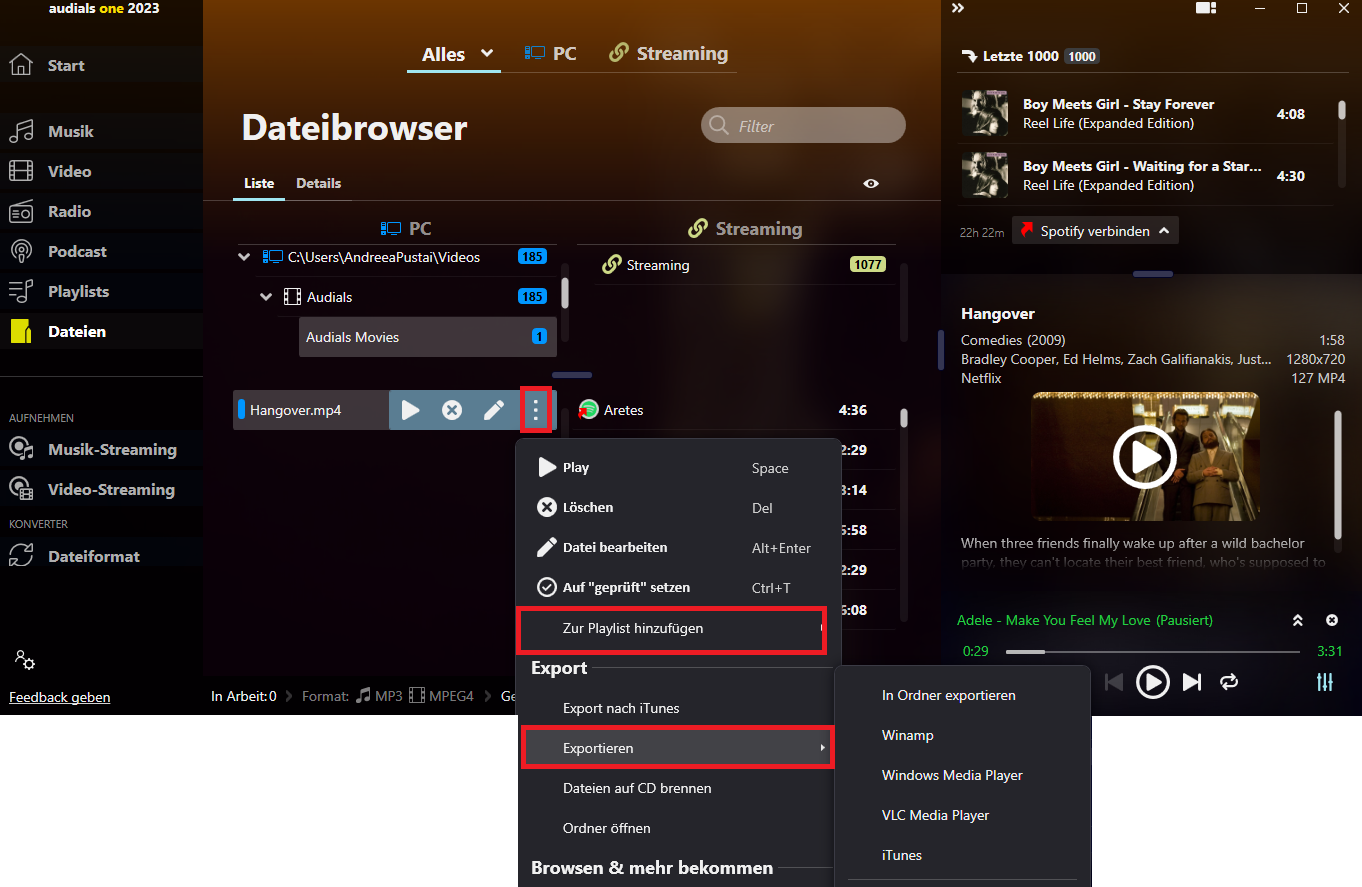Choose Löschen in context menu
This screenshot has height=887, width=1362.
678,508
